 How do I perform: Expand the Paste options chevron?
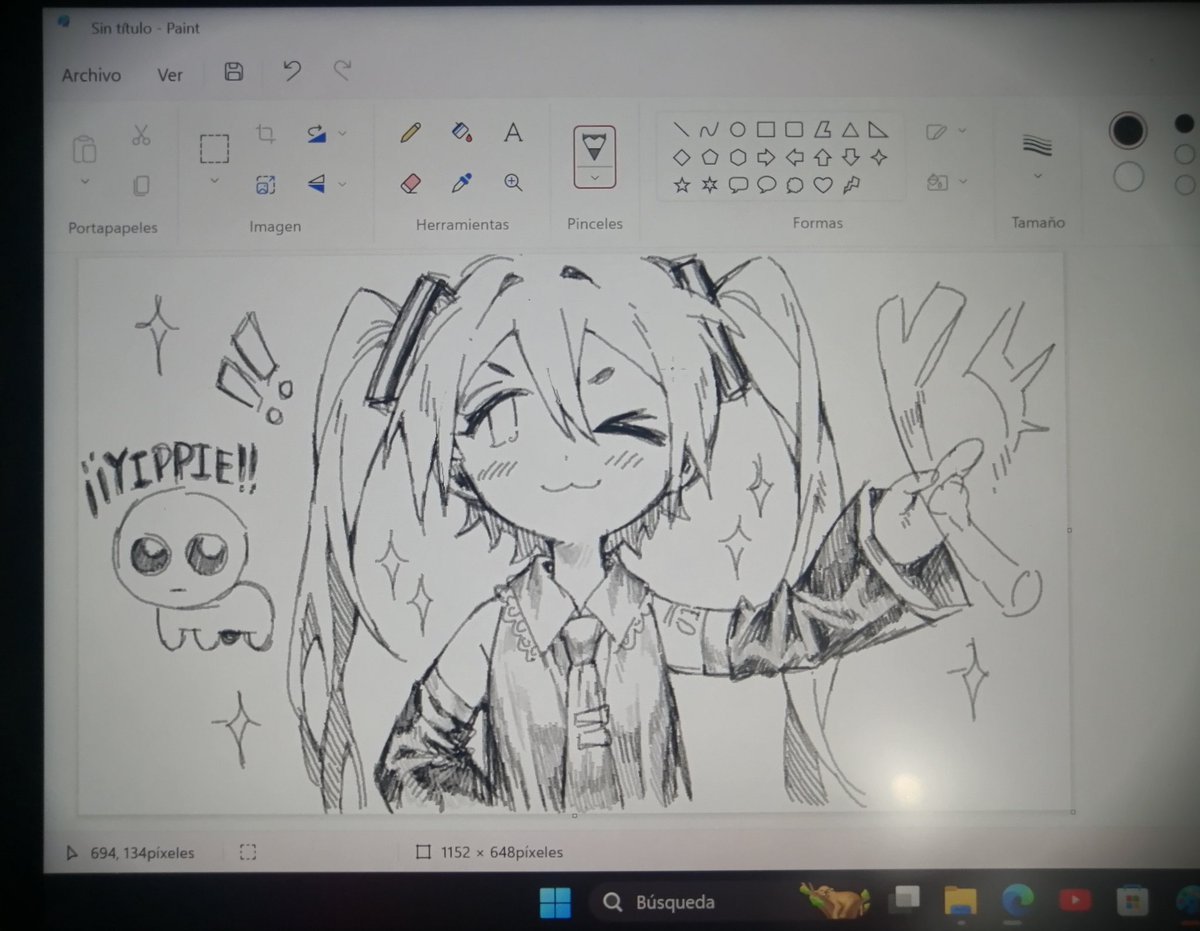coord(84,181)
